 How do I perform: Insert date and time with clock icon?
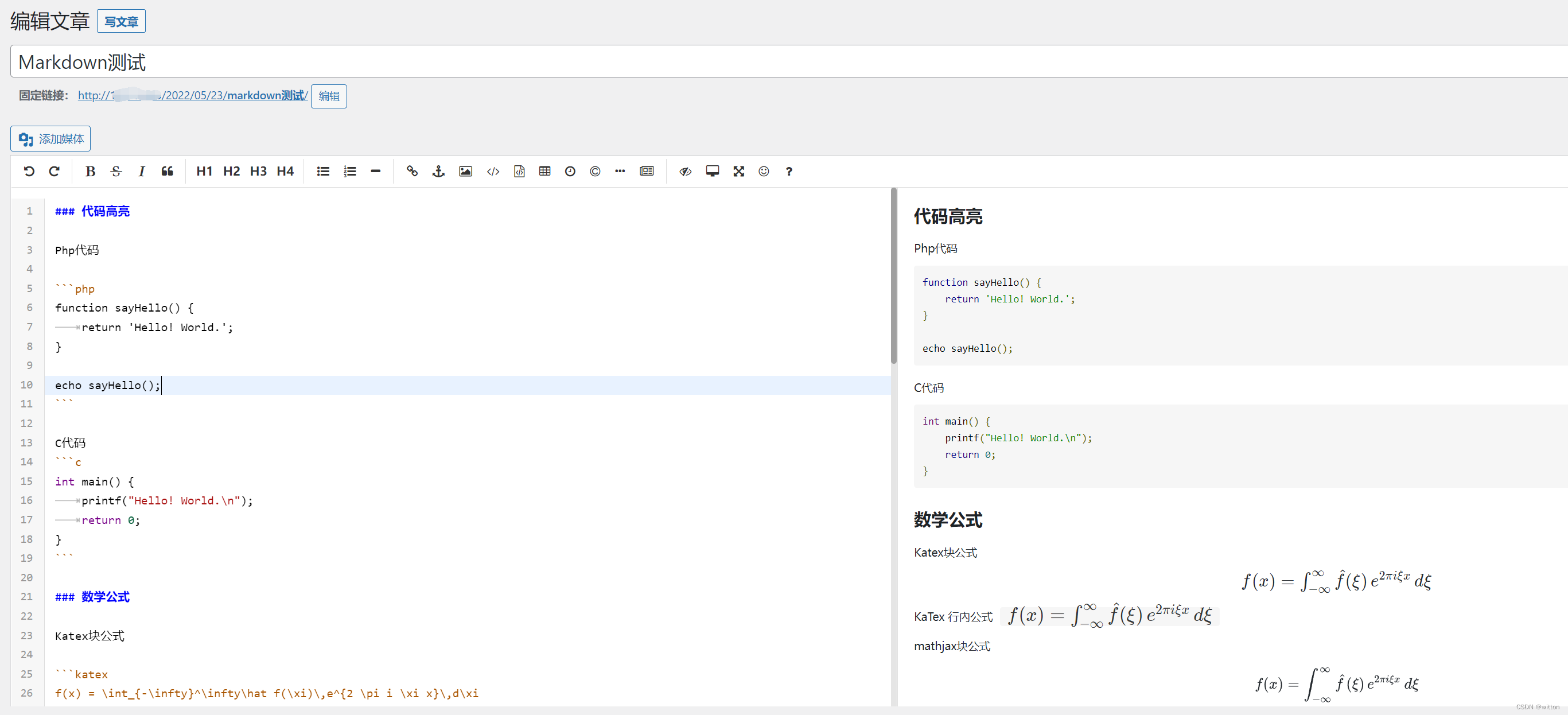click(570, 172)
